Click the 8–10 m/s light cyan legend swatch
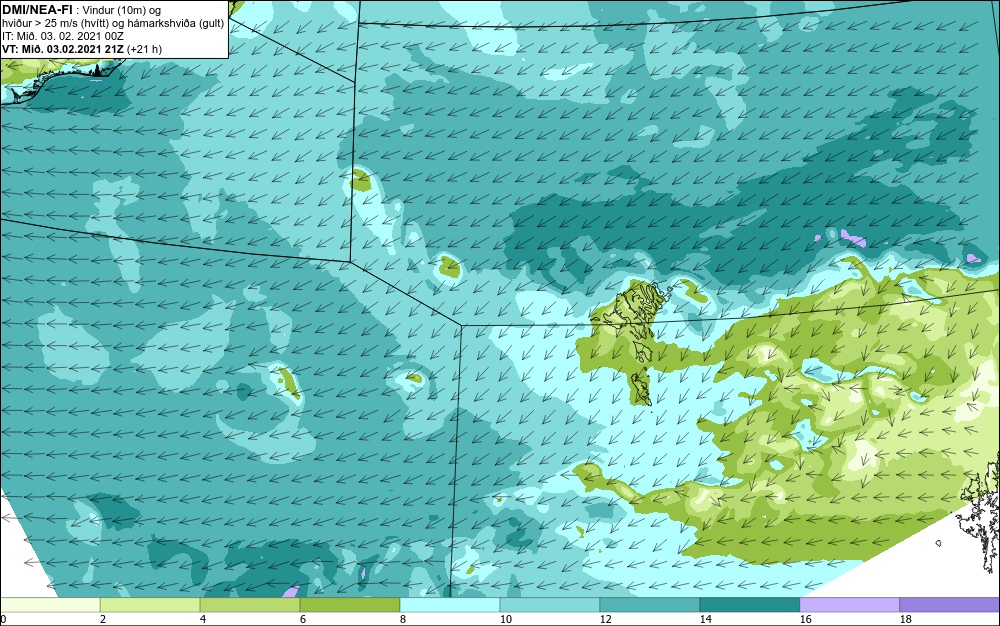Image resolution: width=1000 pixels, height=626 pixels. click(450, 604)
